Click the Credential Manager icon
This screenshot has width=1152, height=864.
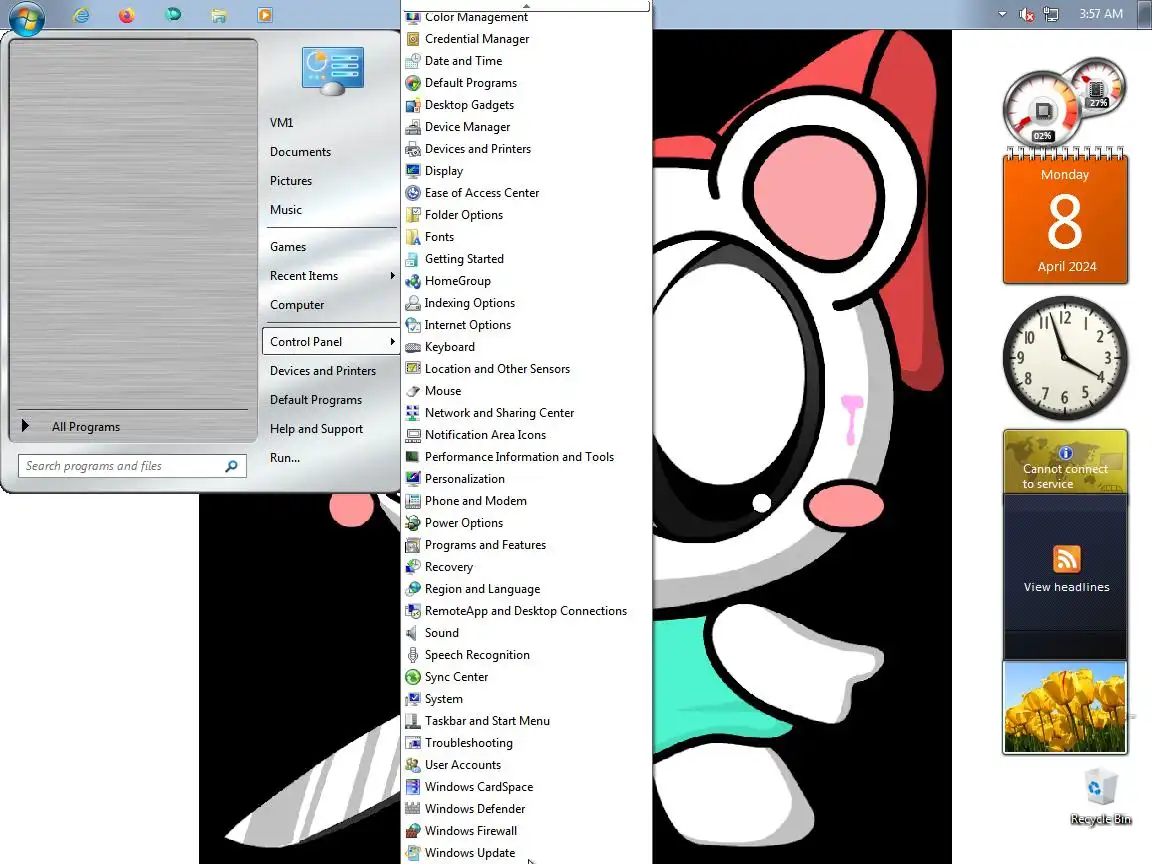413,39
